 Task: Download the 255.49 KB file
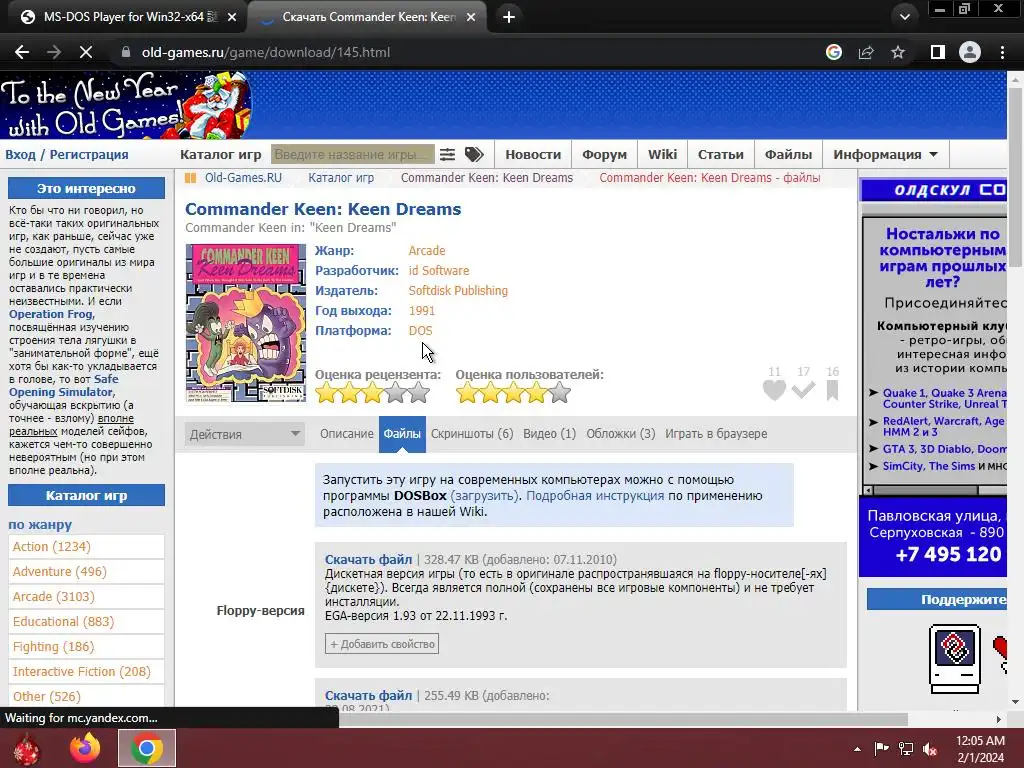pyautogui.click(x=368, y=696)
